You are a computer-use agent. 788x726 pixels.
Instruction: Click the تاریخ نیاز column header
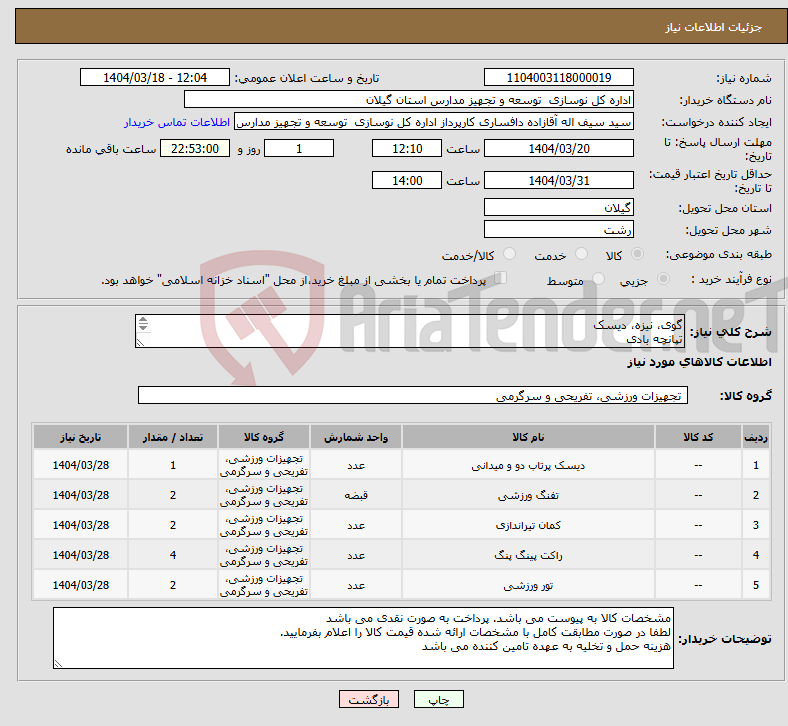click(80, 437)
